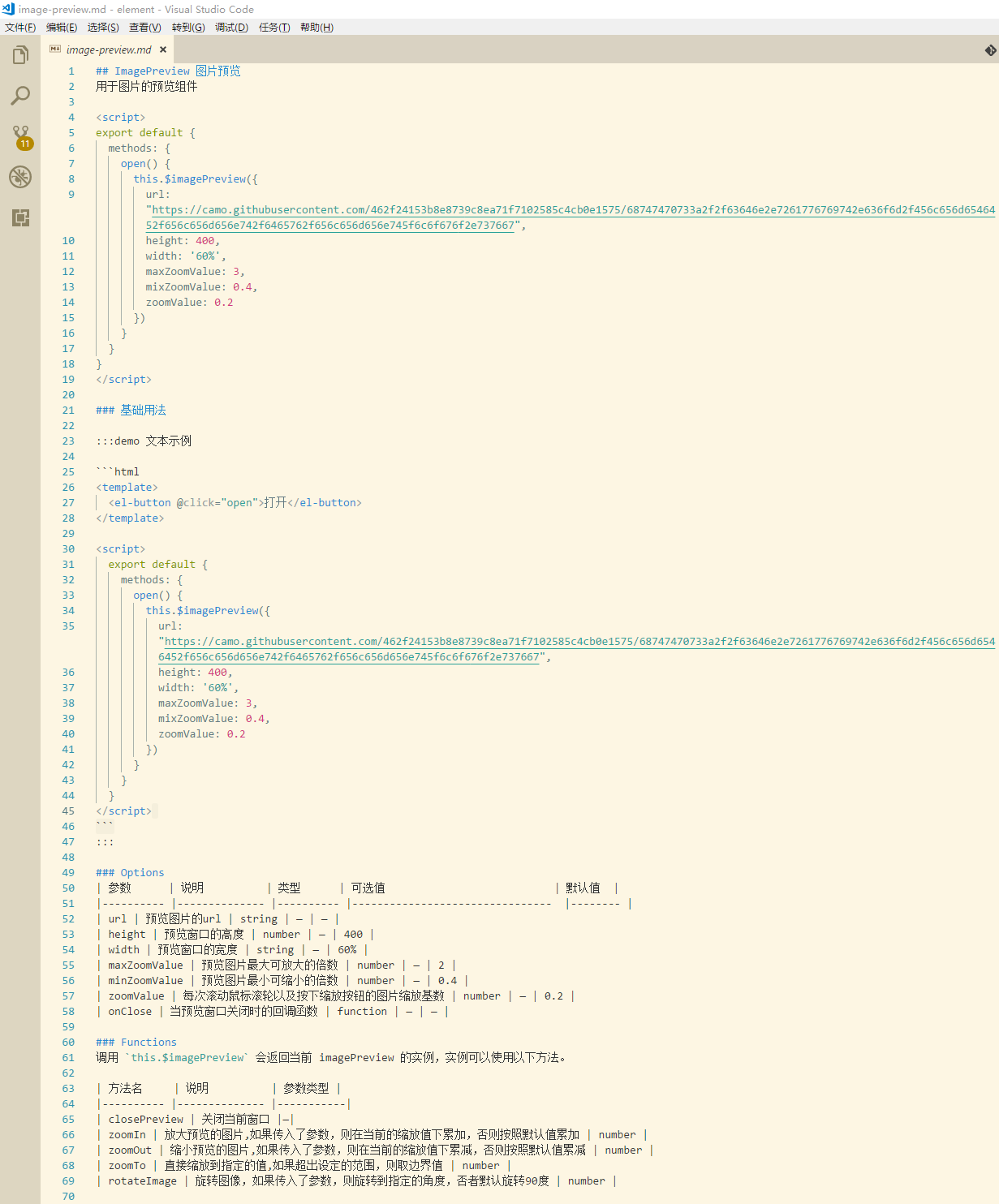Image resolution: width=999 pixels, height=1204 pixels.
Task: Click 'maxZoomValue: 3,' on line 12
Action: pos(196,272)
